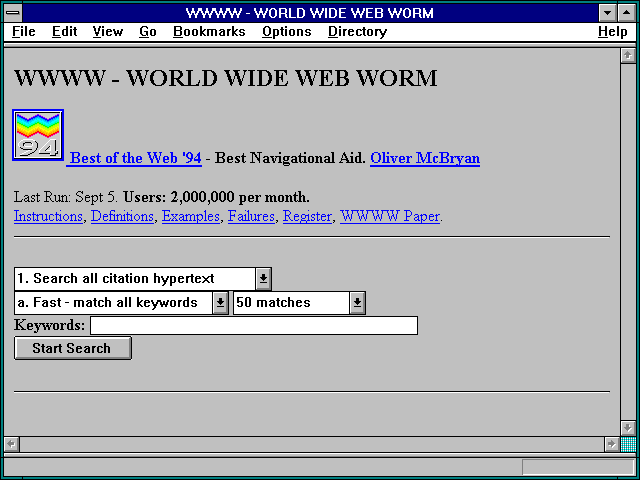Click the window title bar text

[310, 13]
